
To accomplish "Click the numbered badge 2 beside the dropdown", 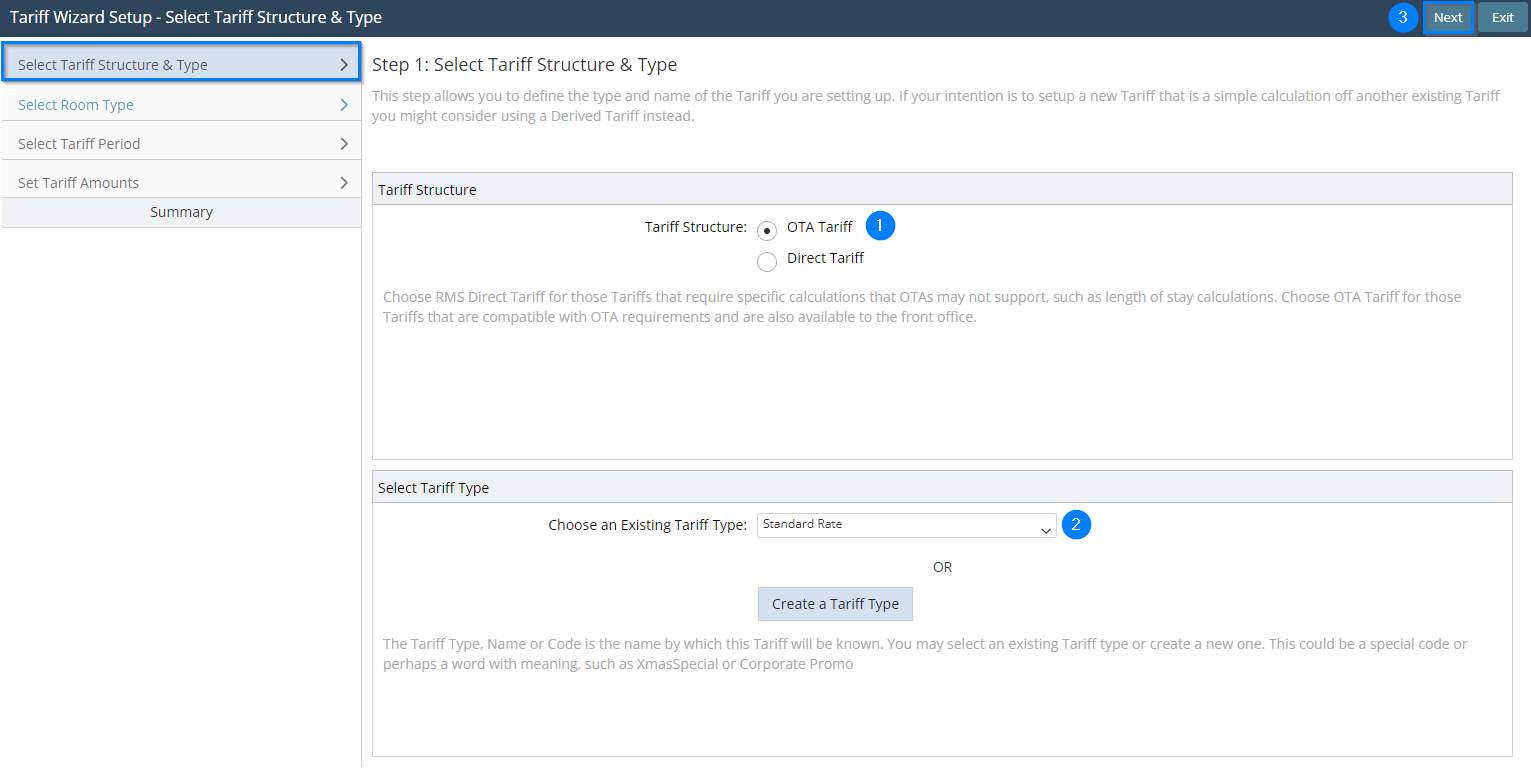I will tap(1076, 525).
